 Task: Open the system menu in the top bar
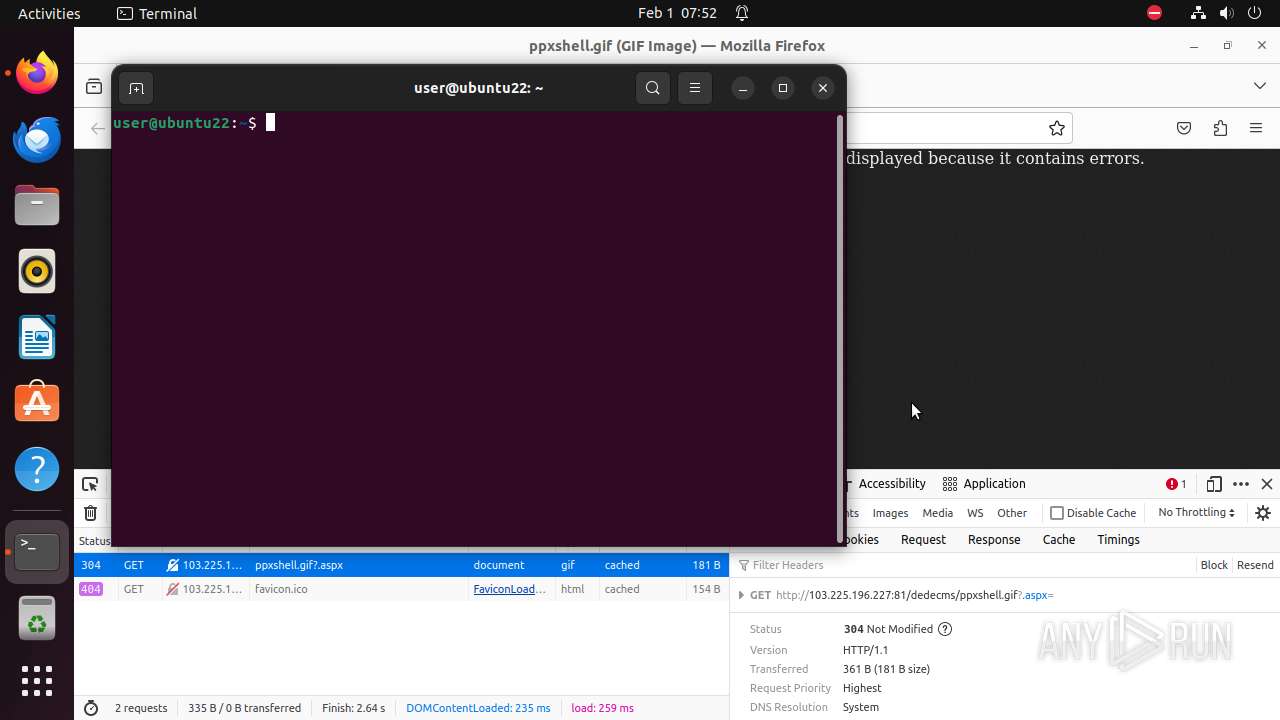[x=1226, y=13]
